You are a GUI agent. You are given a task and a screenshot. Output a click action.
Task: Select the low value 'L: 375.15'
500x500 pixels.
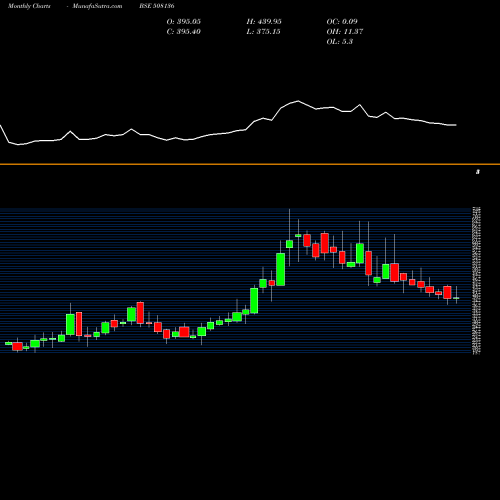pyautogui.click(x=263, y=31)
